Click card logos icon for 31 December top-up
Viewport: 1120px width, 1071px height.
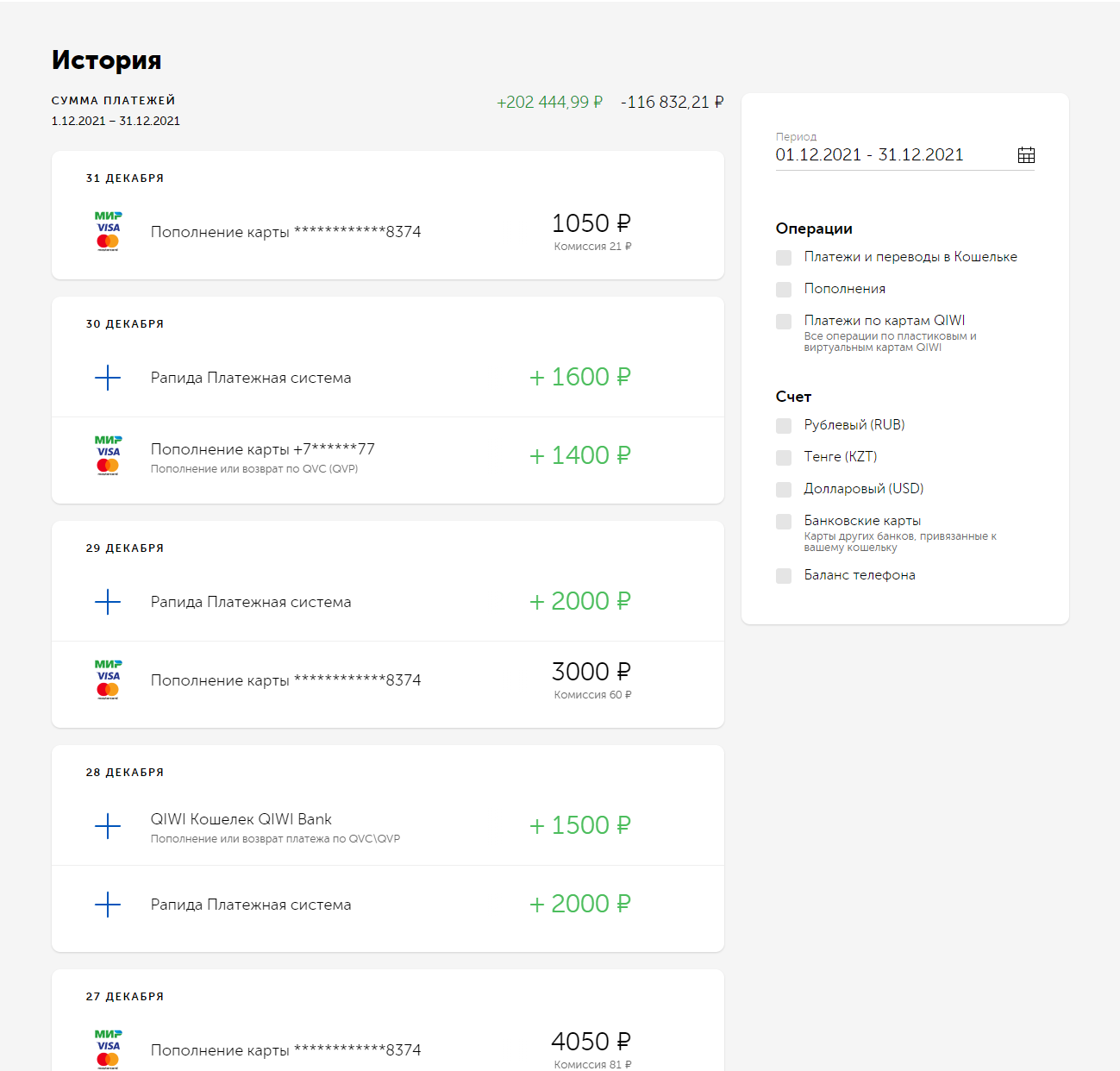point(108,231)
